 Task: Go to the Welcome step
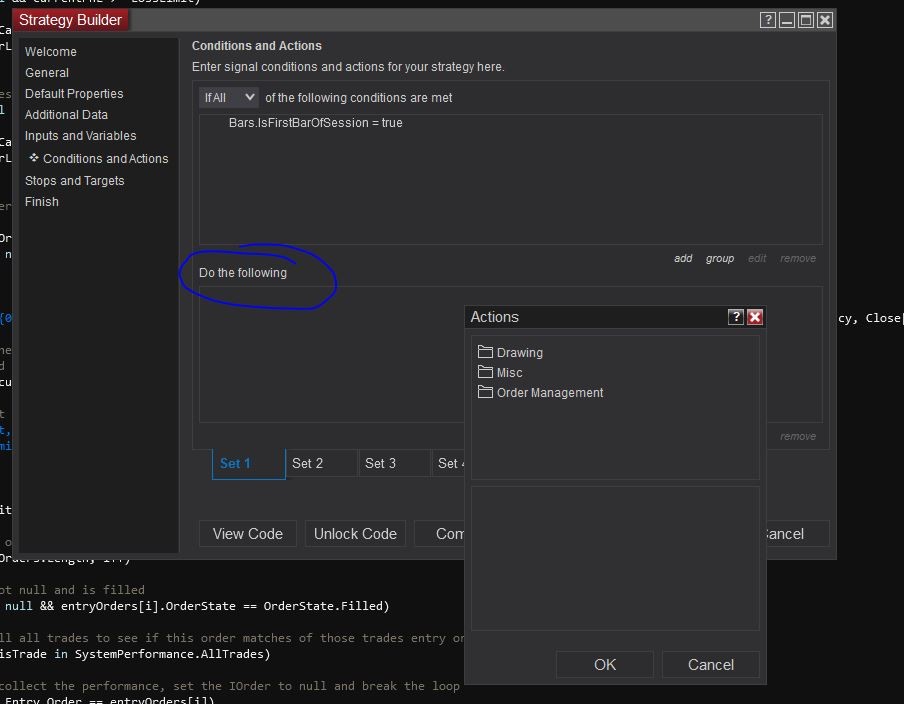pyautogui.click(x=51, y=52)
